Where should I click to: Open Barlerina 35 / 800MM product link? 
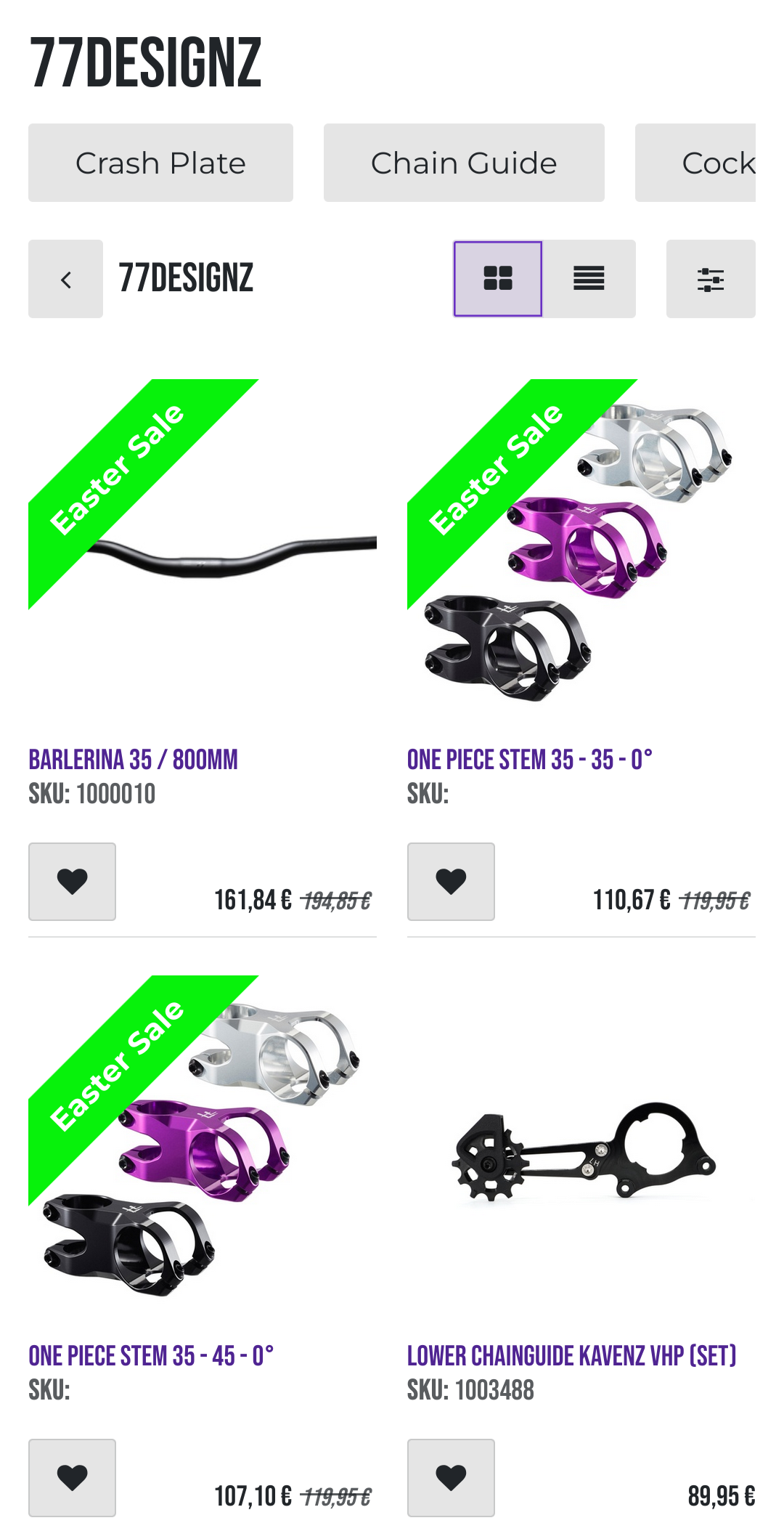tap(134, 760)
